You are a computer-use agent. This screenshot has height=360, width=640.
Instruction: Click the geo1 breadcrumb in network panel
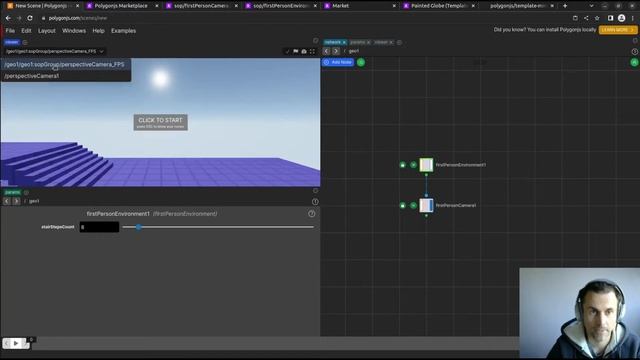pos(354,51)
